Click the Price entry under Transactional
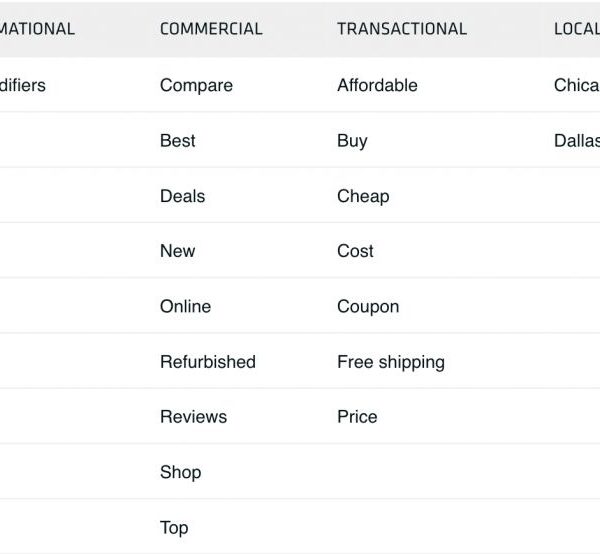Image resolution: width=600 pixels, height=554 pixels. 357,417
